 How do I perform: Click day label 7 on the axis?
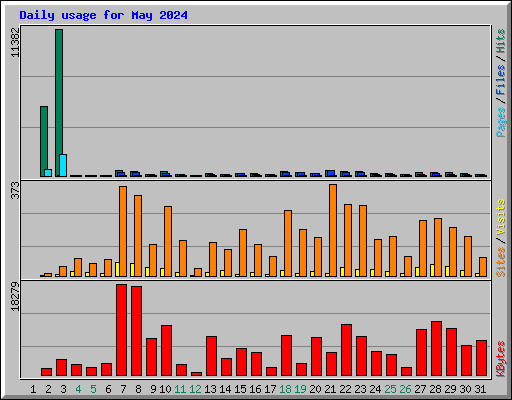pyautogui.click(x=123, y=389)
